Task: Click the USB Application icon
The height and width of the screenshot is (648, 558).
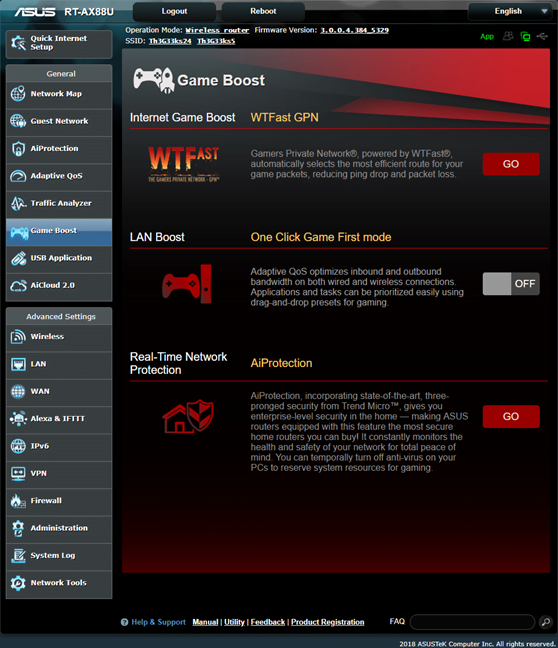Action: (x=18, y=258)
